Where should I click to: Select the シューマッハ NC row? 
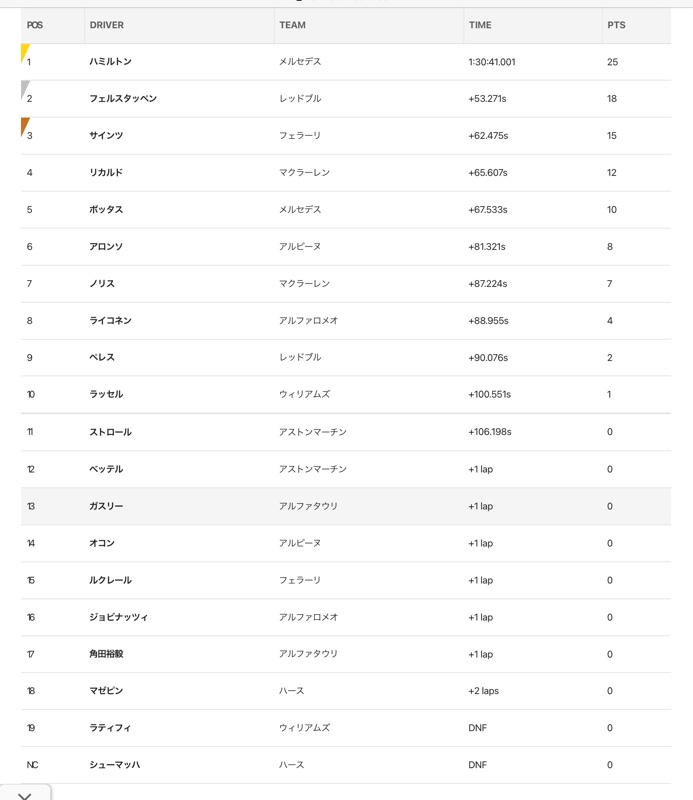(x=345, y=765)
